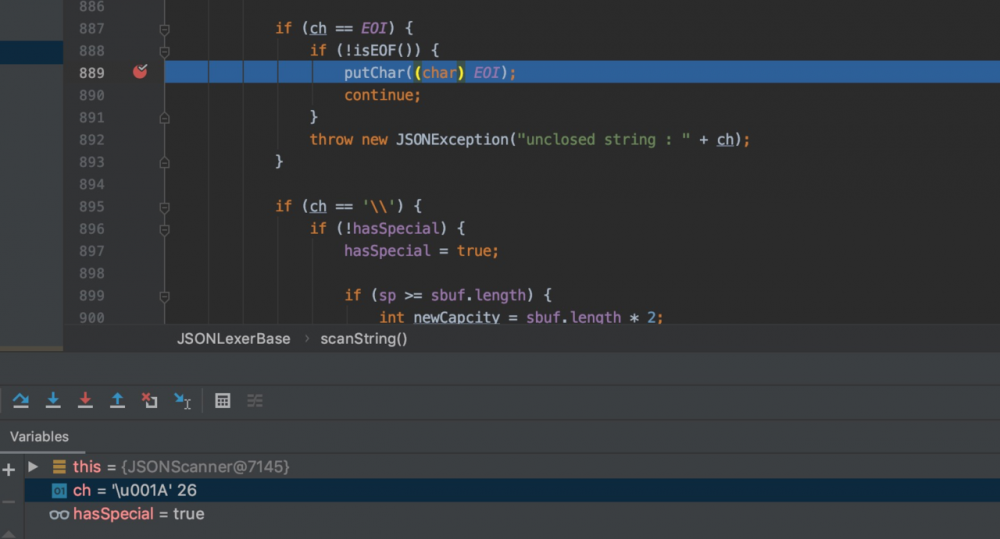Click scanString() in the breadcrumb
Screen dimensions: 1000x539
364,339
